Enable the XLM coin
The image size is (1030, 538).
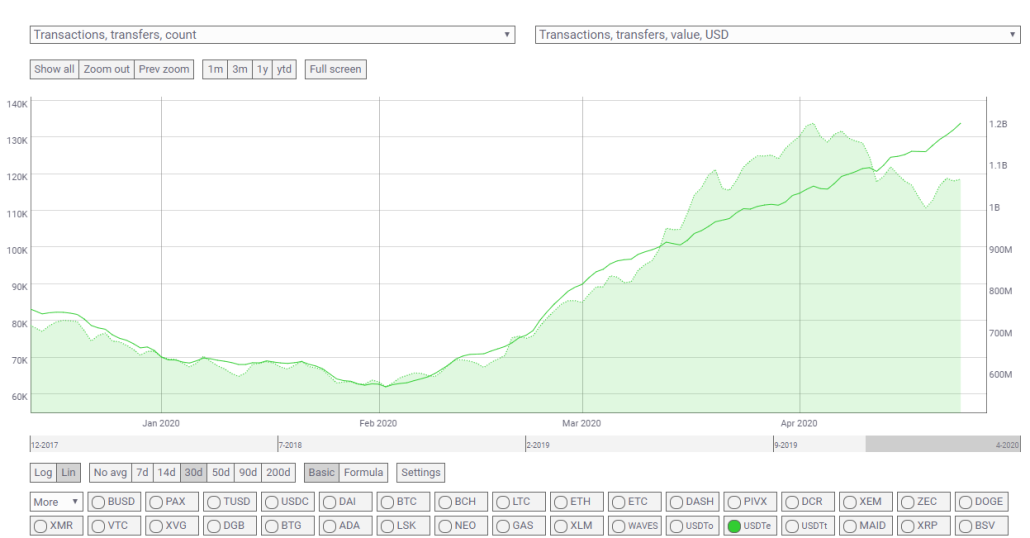577,526
